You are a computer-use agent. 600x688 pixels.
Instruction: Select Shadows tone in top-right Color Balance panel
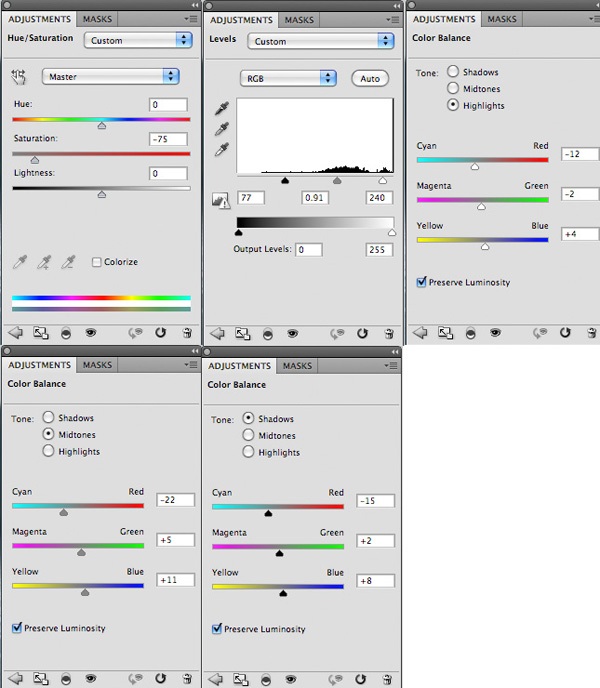[453, 71]
